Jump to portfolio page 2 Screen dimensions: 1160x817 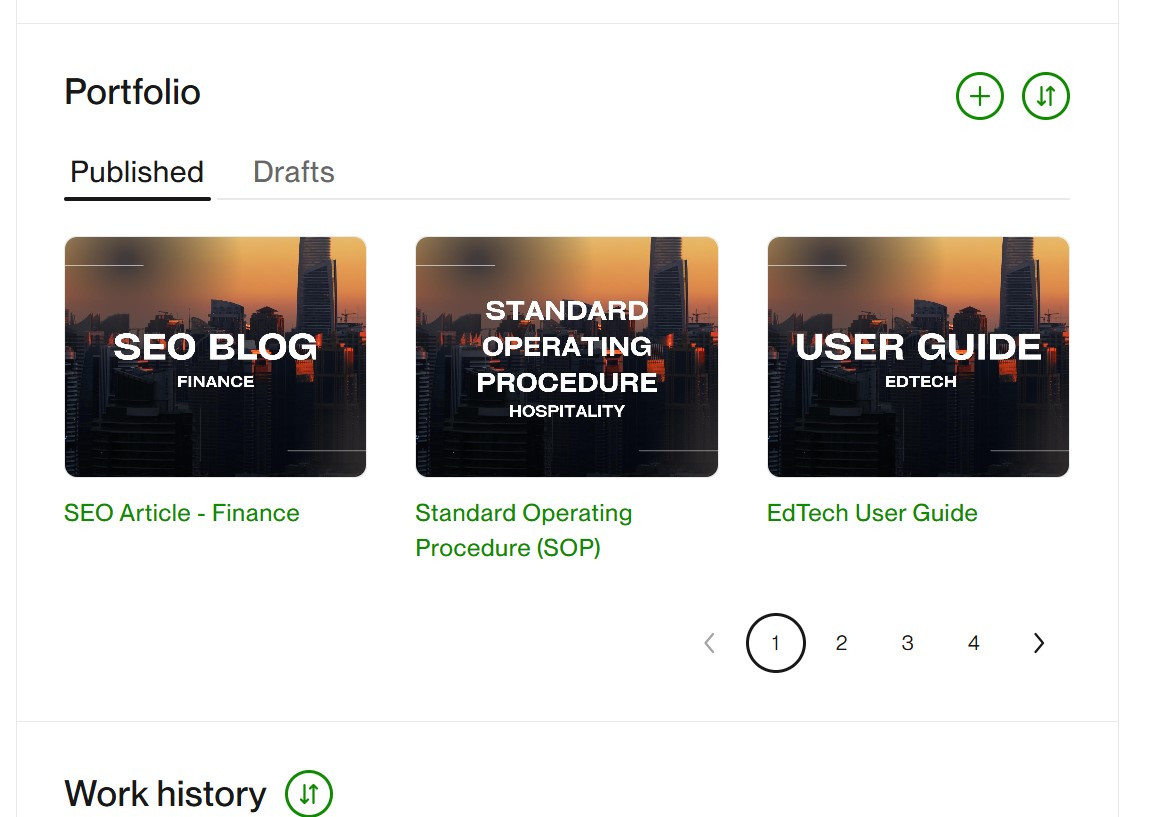[841, 643]
